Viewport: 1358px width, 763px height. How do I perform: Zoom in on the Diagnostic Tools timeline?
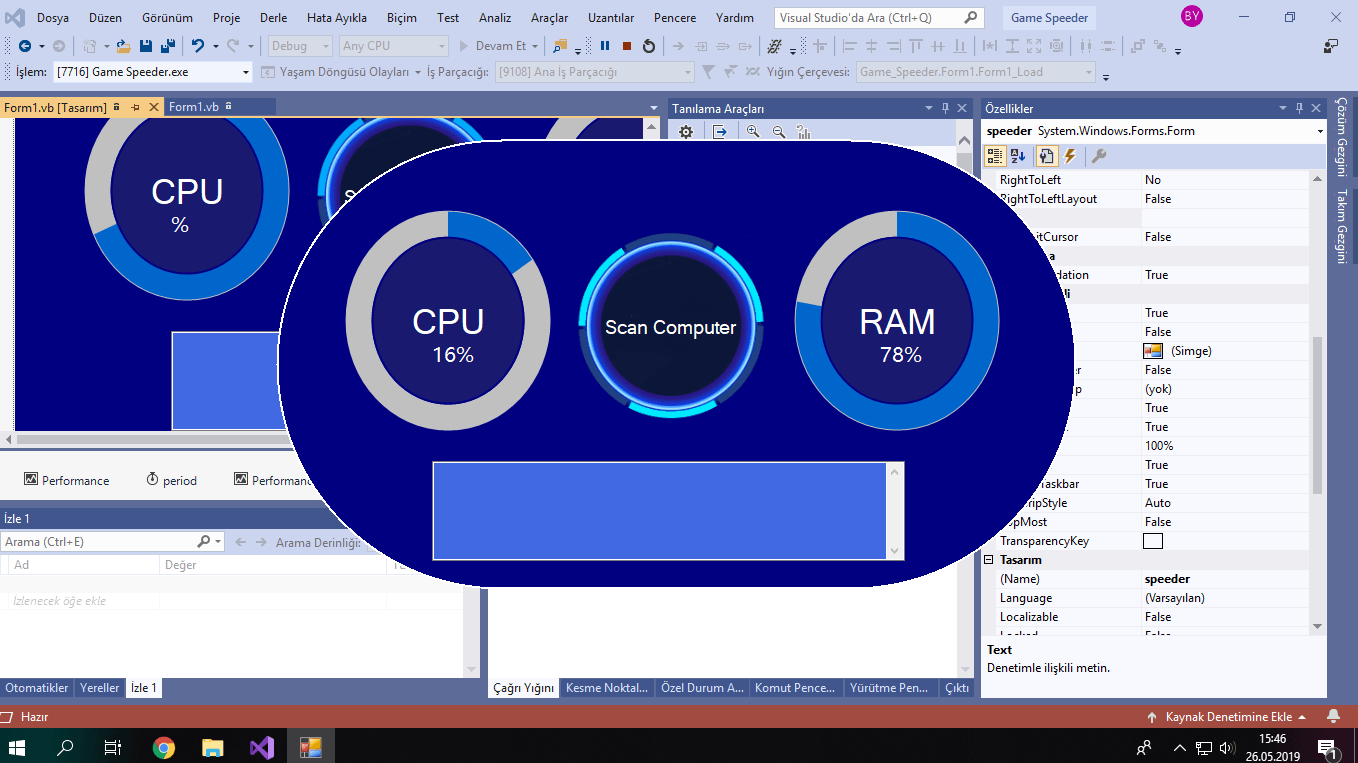tap(753, 132)
